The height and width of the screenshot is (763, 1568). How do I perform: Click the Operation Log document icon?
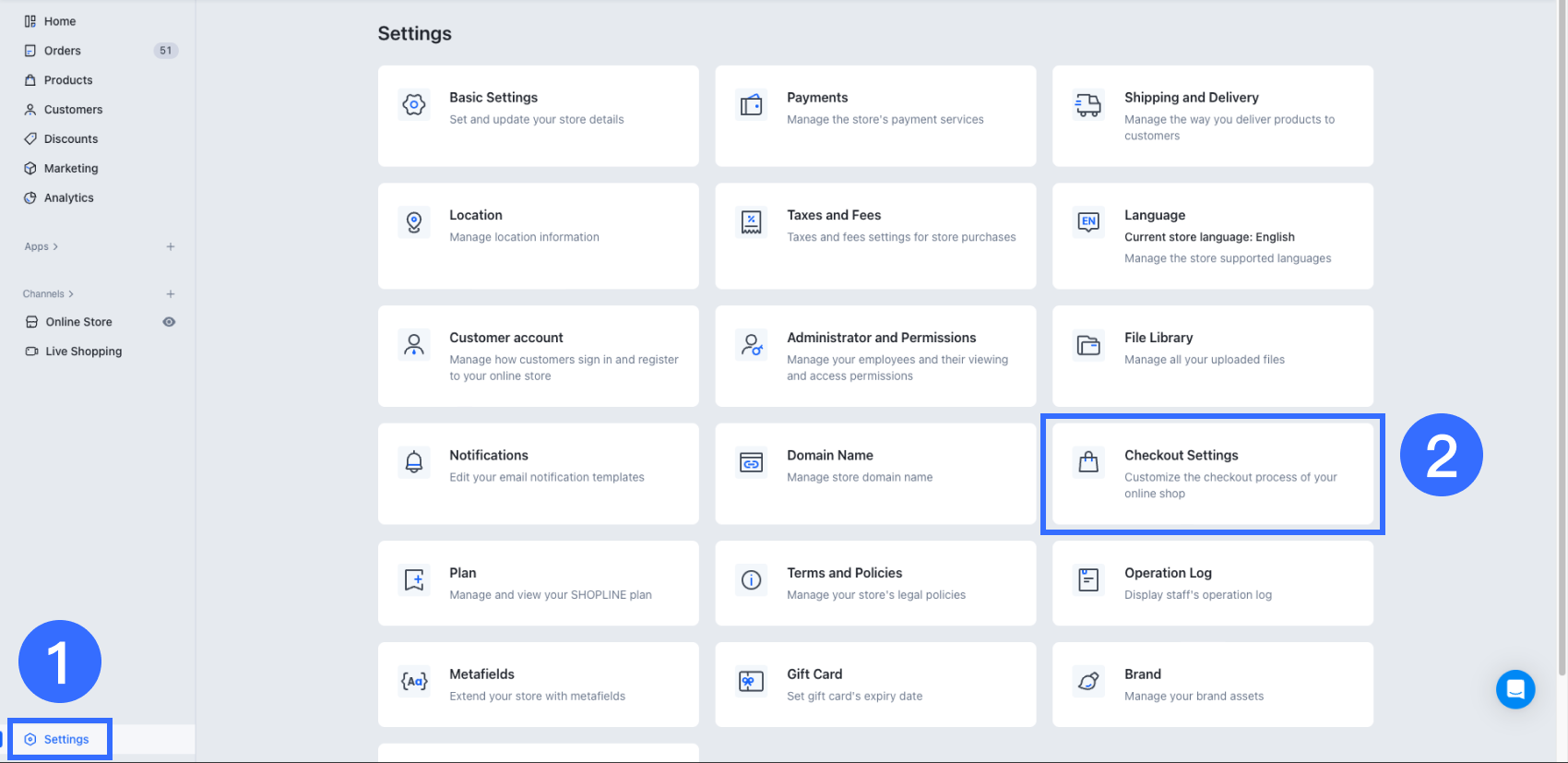1089,580
